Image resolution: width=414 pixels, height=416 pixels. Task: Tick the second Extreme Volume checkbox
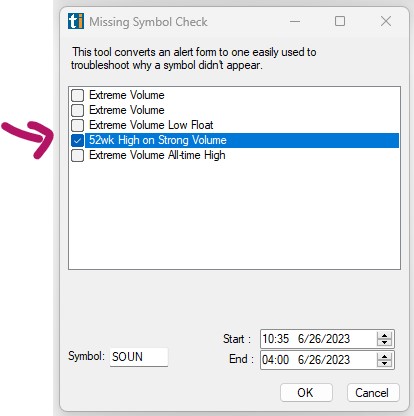(x=77, y=110)
